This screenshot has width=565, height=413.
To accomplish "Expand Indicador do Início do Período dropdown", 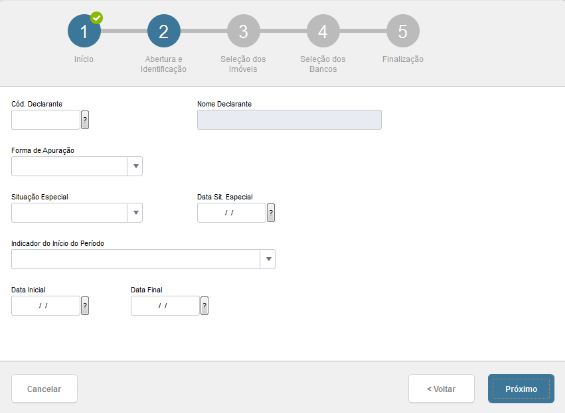I will tap(268, 259).
